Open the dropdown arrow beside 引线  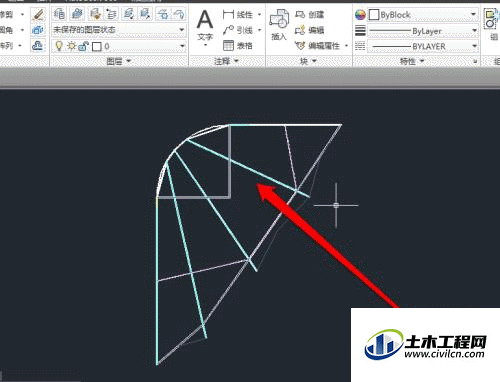click(259, 30)
